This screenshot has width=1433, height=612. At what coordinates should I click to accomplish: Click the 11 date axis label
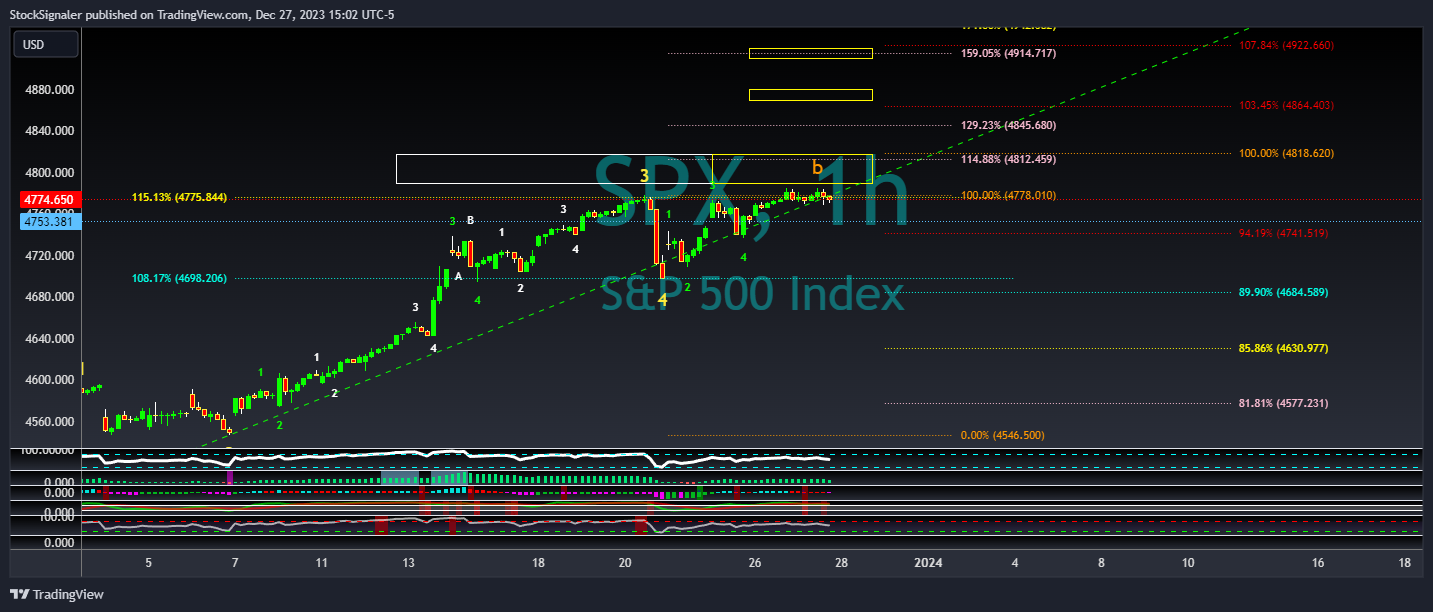[x=321, y=563]
